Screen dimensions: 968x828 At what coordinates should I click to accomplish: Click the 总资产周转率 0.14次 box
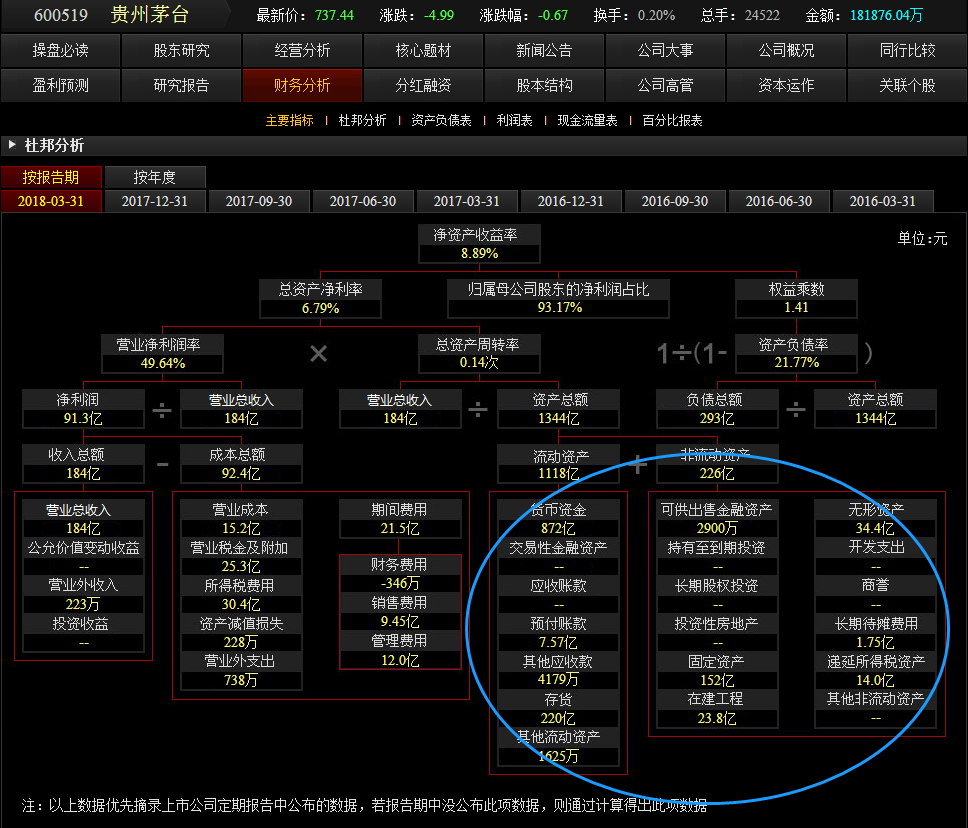pyautogui.click(x=480, y=354)
